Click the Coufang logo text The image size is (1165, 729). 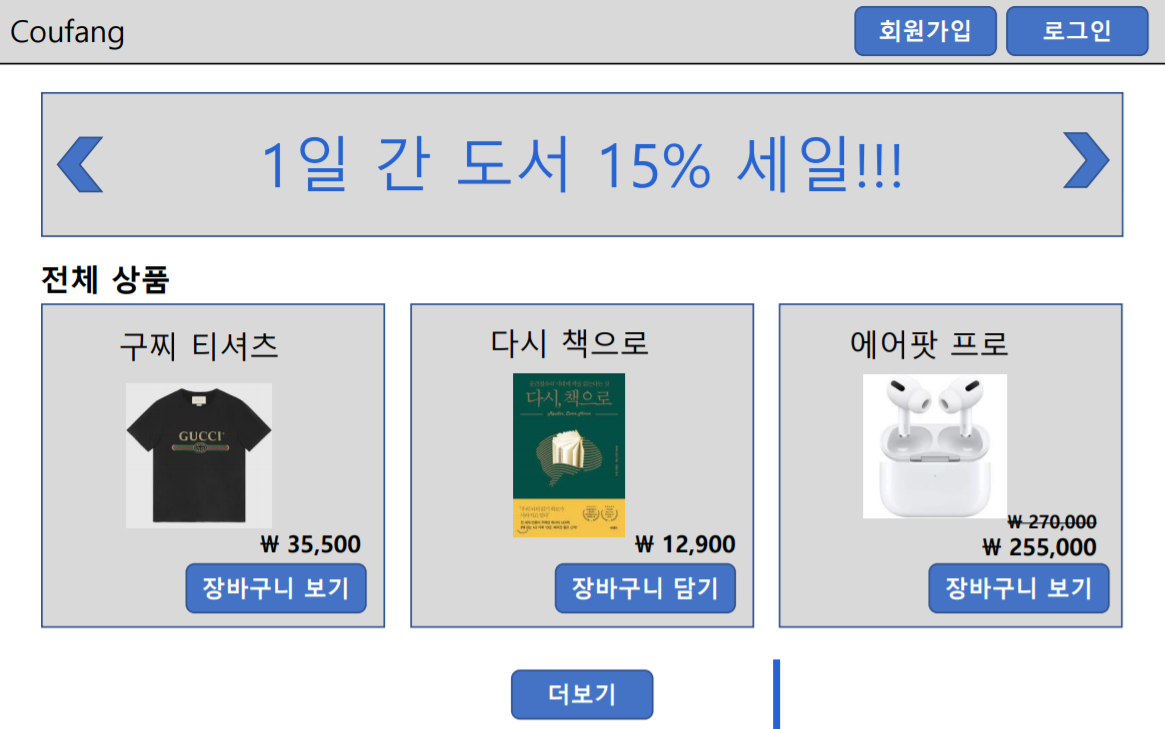(x=67, y=33)
